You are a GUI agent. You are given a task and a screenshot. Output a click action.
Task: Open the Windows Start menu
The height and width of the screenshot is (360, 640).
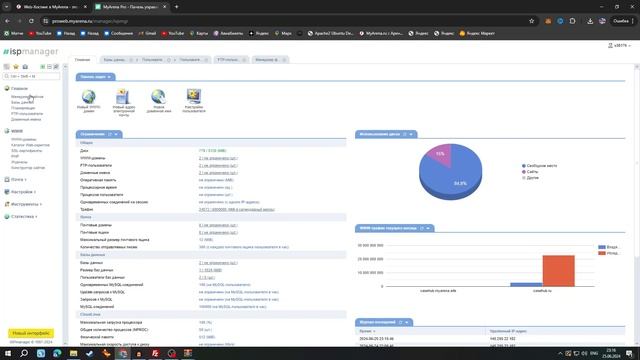coord(8,353)
